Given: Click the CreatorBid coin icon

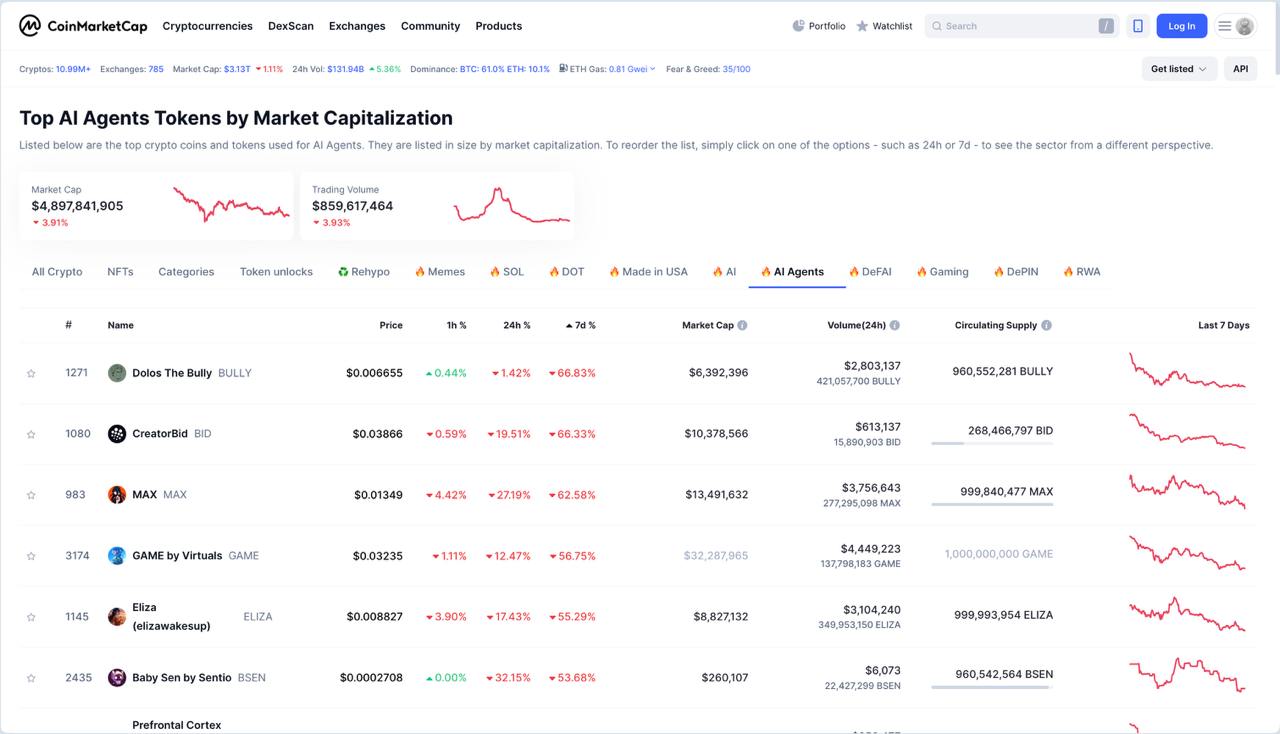Looking at the screenshot, I should click(117, 434).
